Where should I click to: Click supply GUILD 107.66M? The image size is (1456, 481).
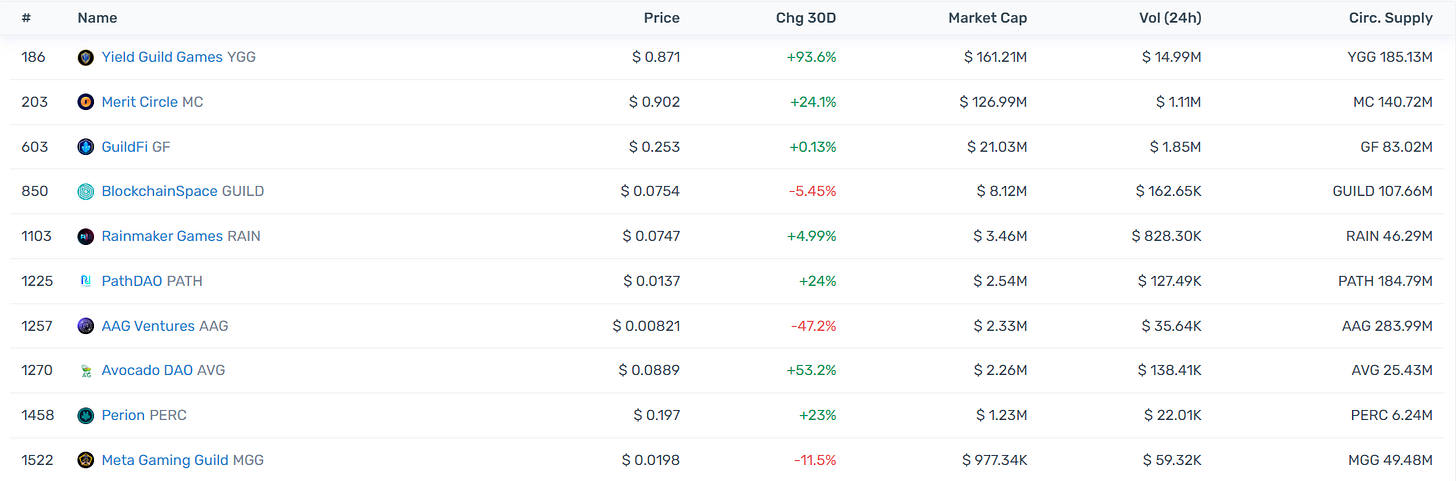pyautogui.click(x=1383, y=191)
